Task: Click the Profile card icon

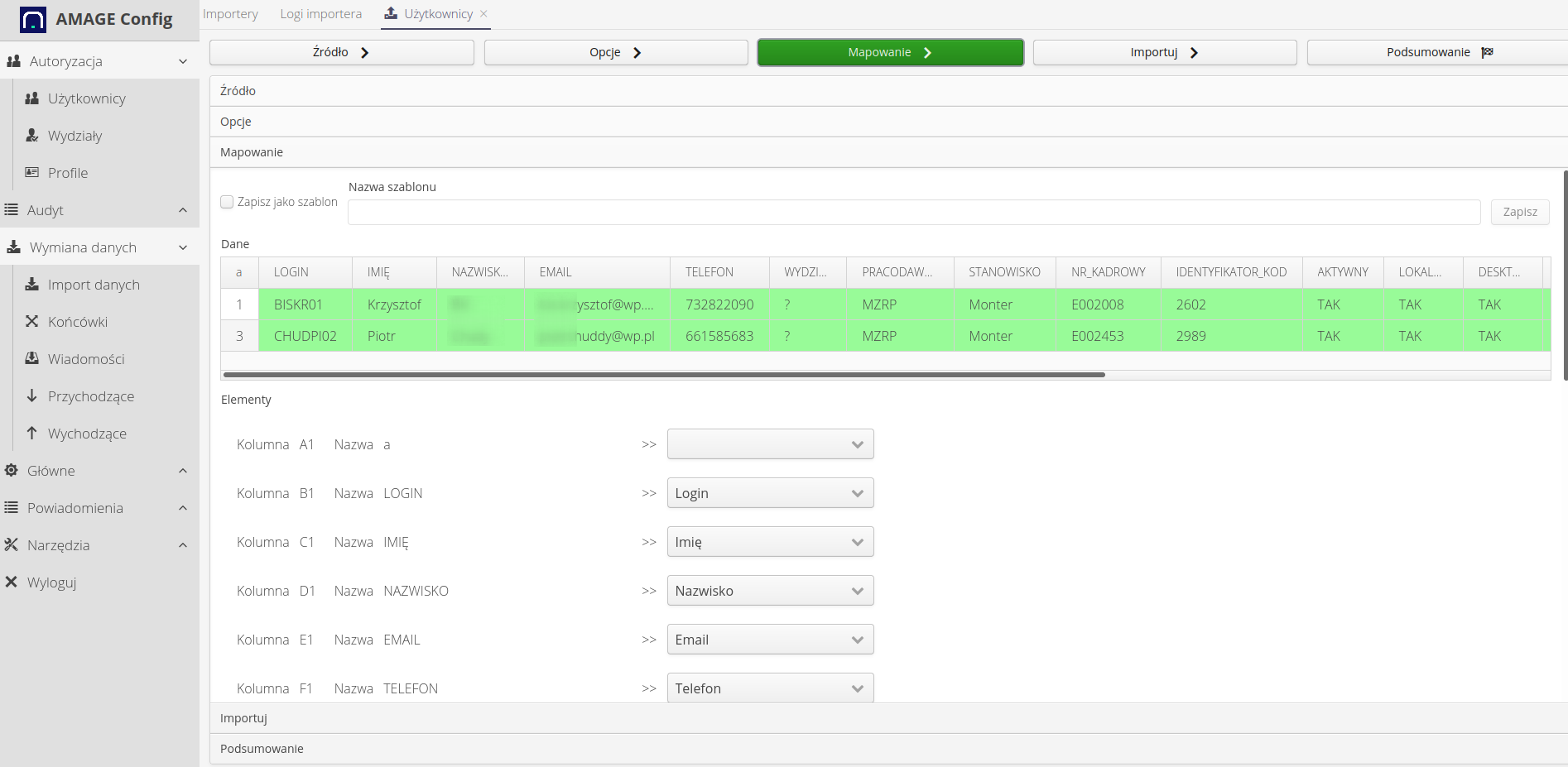Action: (32, 173)
